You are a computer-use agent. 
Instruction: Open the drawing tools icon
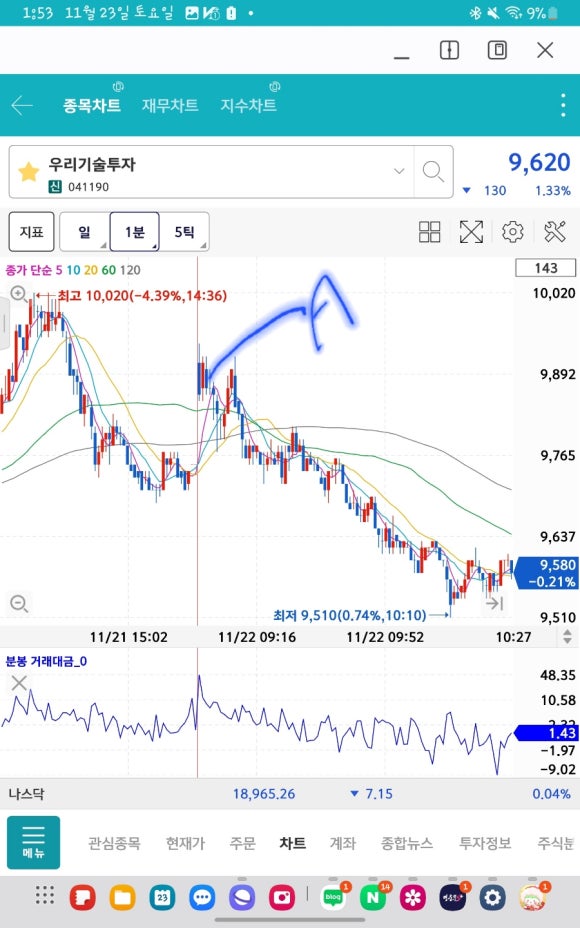coord(555,232)
